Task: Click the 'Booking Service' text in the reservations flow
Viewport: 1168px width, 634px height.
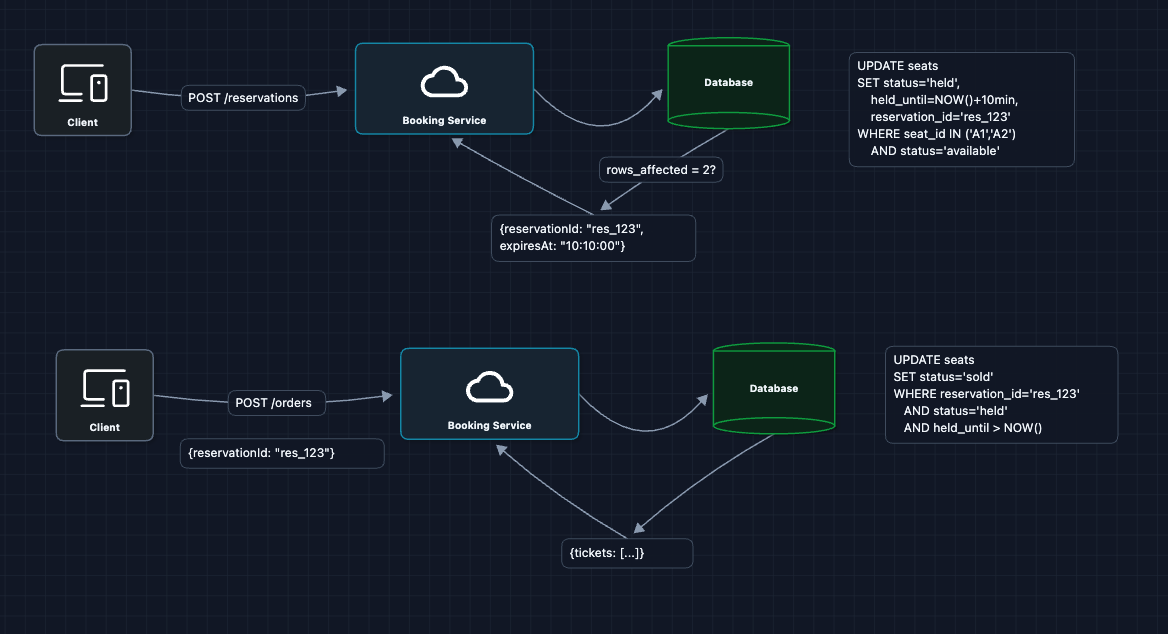Action: coord(444,121)
